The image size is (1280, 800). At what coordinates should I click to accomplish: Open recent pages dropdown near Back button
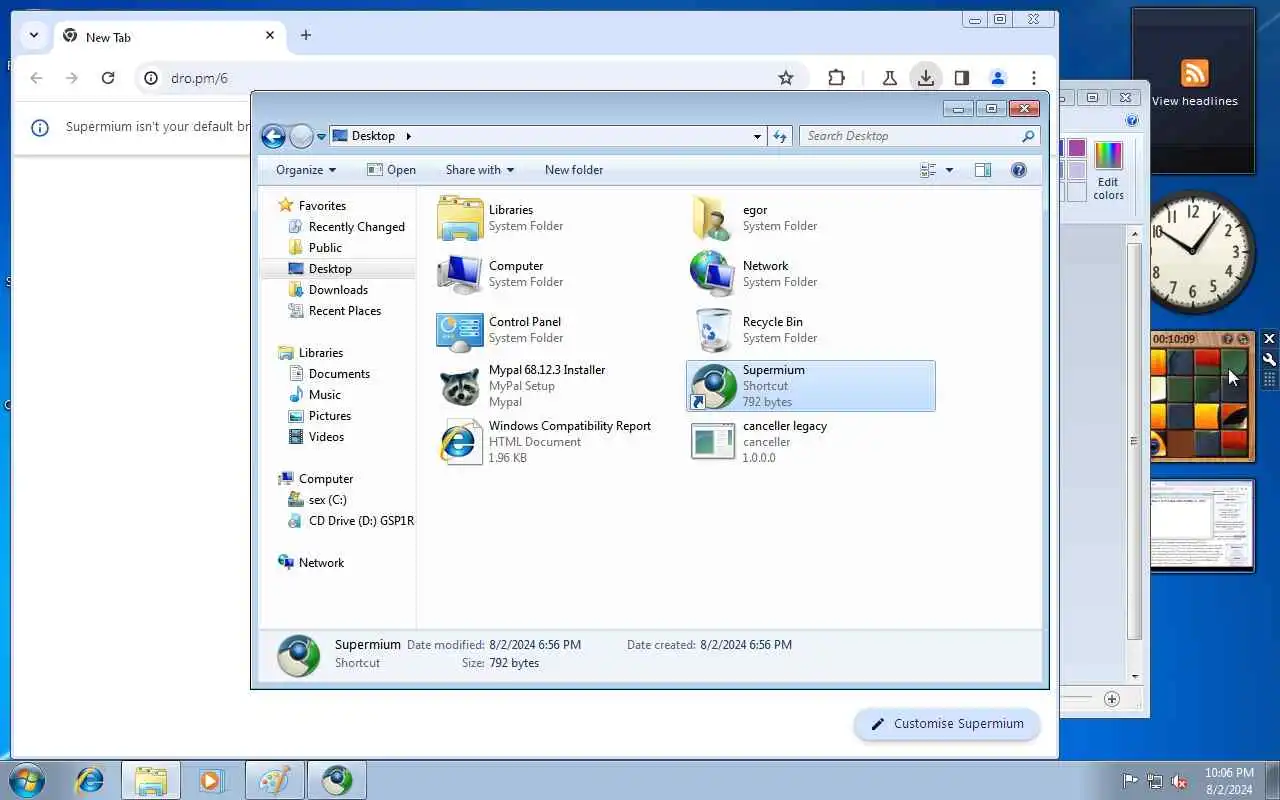coord(321,136)
